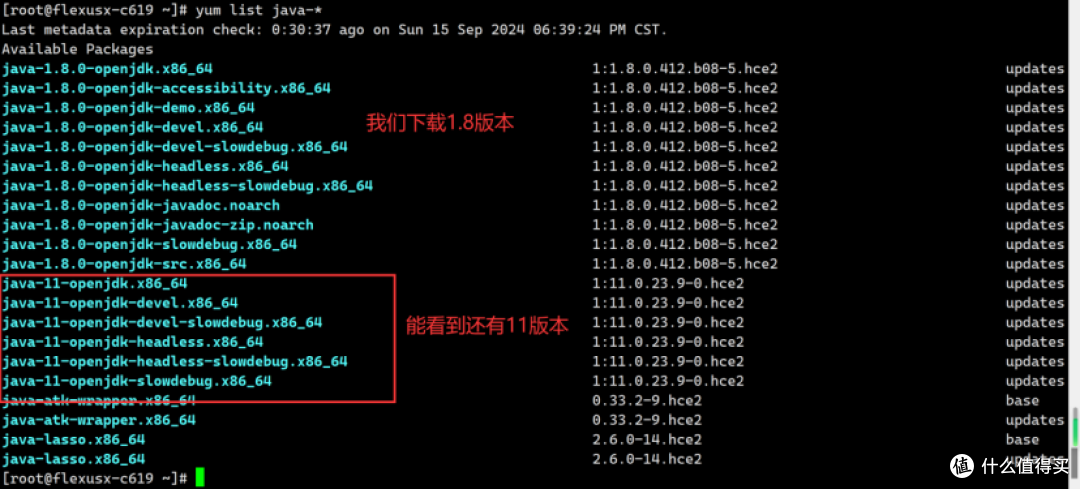
Task: Select the 'Last metadata expiration check' line
Action: pyautogui.click(x=334, y=30)
